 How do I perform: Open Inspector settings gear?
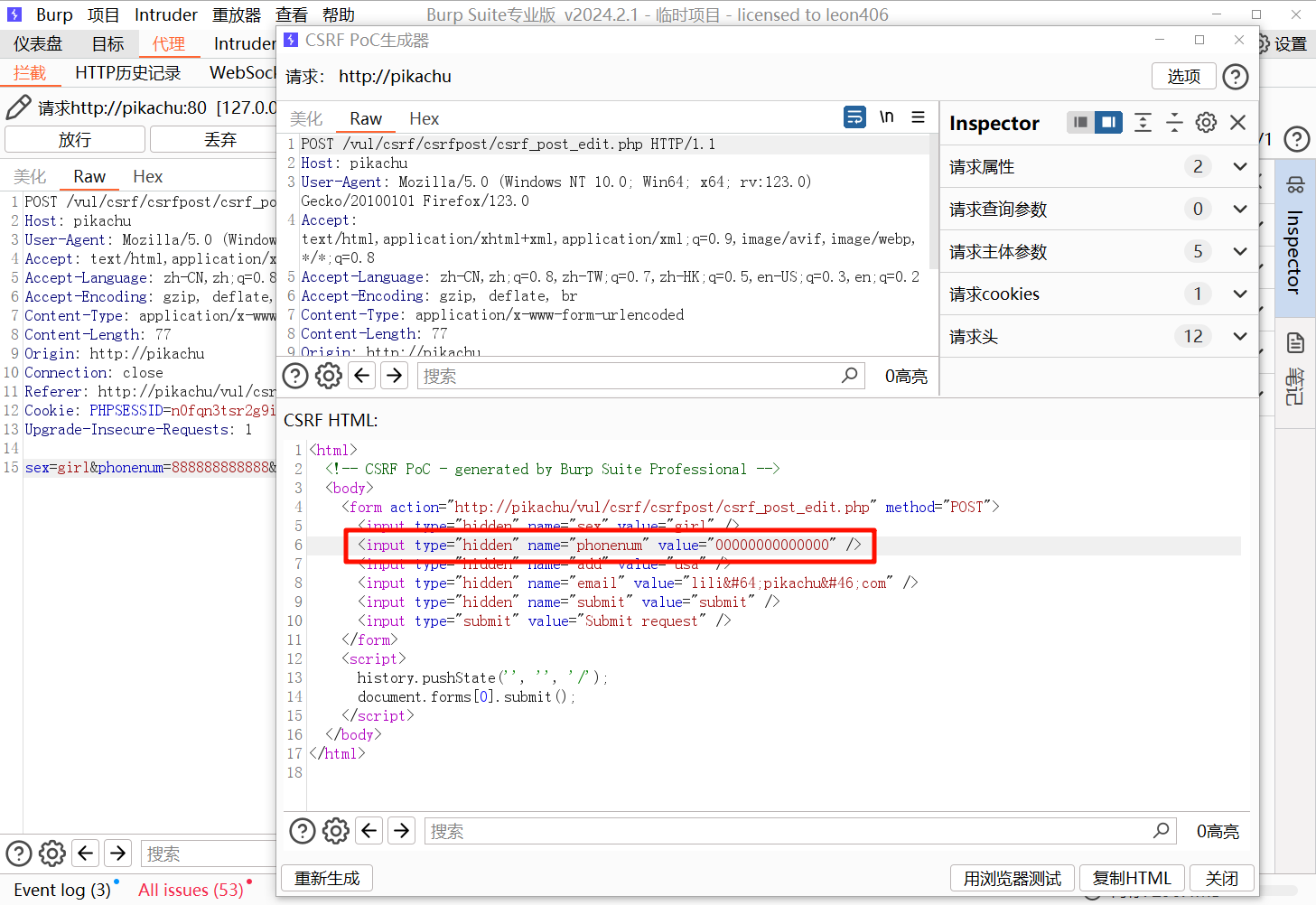tap(1206, 122)
